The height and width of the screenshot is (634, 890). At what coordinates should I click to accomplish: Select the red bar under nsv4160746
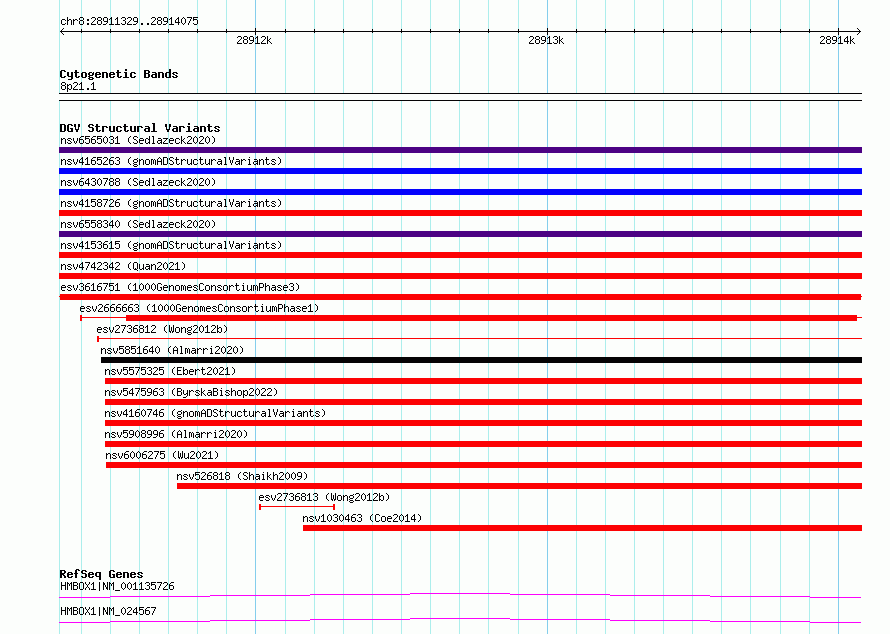[484, 423]
